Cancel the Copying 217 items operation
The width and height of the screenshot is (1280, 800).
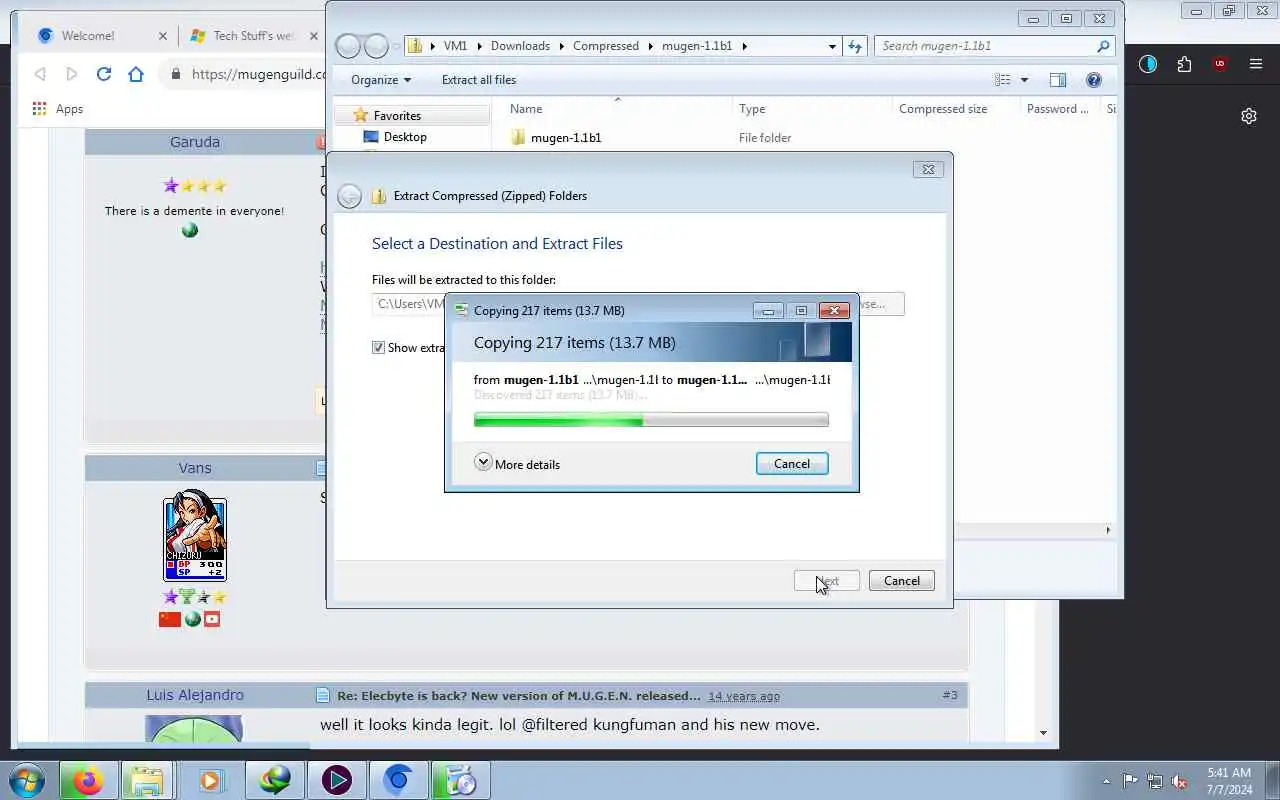point(792,464)
